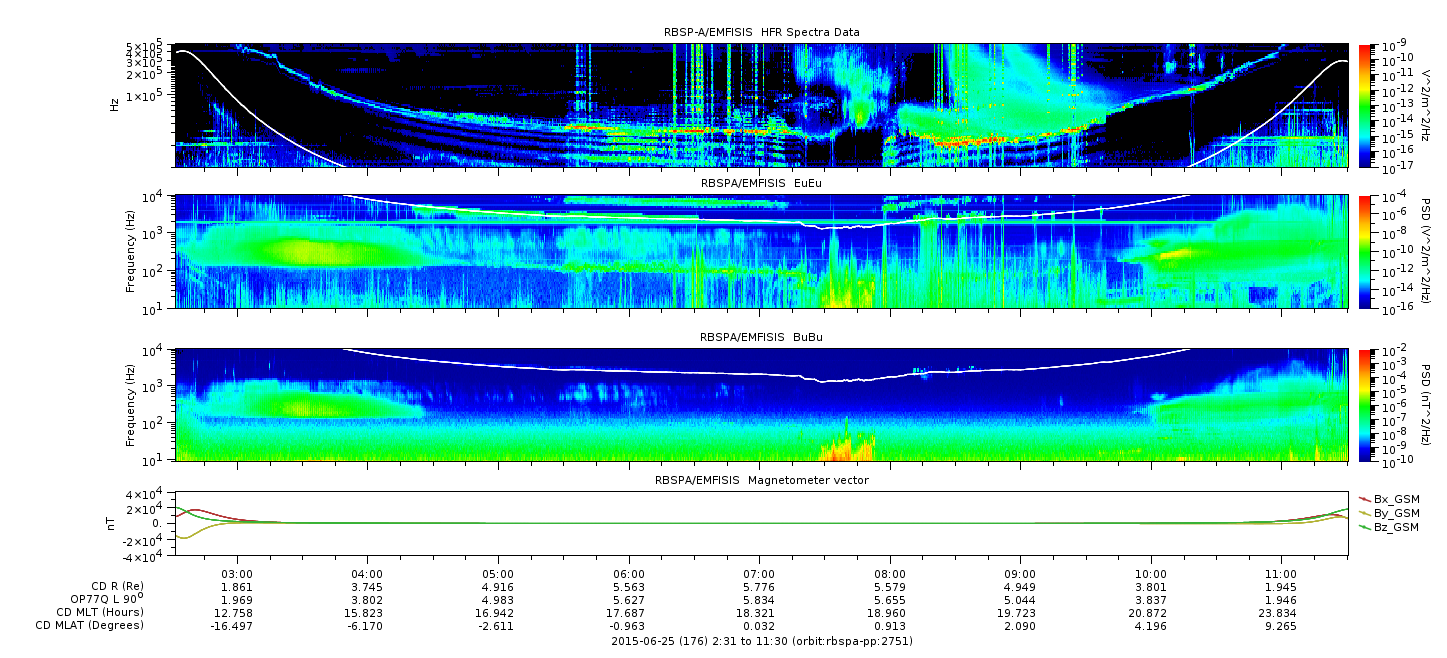The height and width of the screenshot is (658, 1447).
Task: Click the BuBu PSD color scale bar
Action: pyautogui.click(x=1365, y=404)
